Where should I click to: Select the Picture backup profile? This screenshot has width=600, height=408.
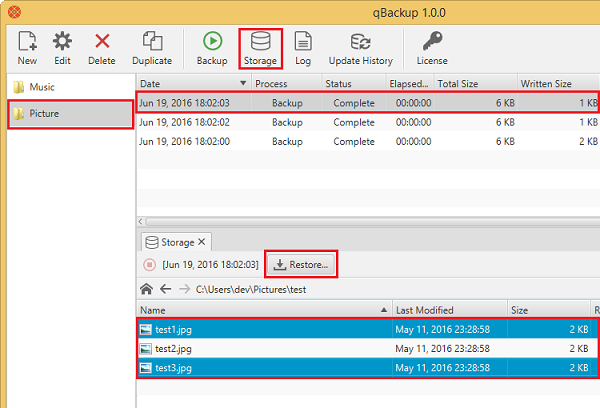(70, 114)
